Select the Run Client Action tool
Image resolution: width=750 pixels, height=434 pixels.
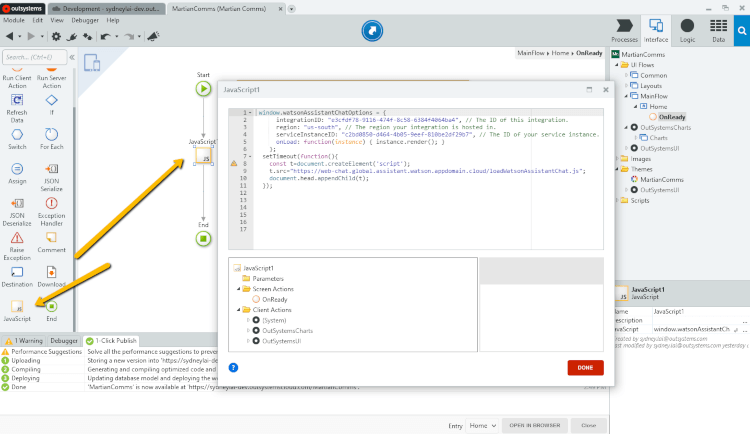[x=17, y=78]
